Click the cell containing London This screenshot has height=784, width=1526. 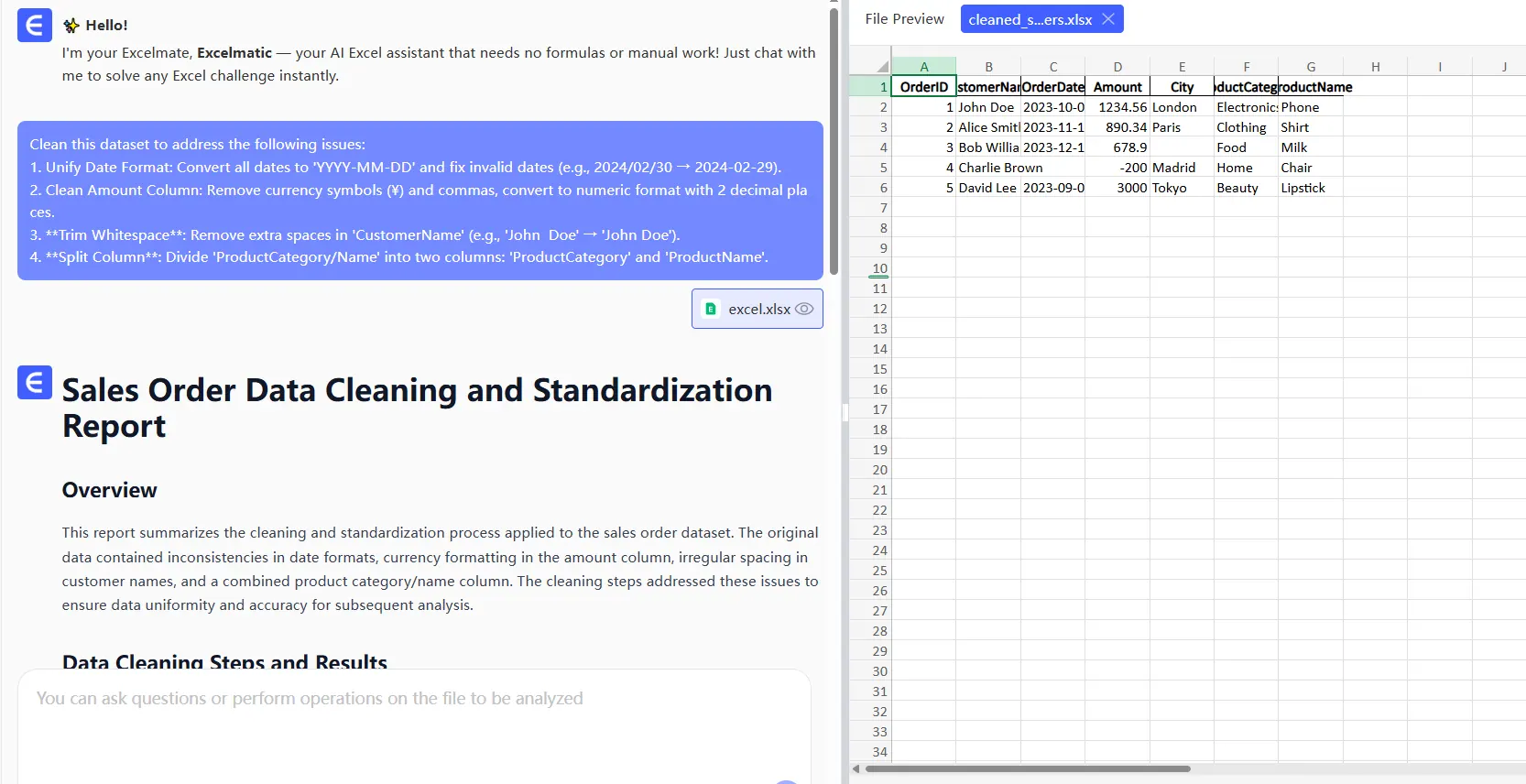(x=1181, y=107)
